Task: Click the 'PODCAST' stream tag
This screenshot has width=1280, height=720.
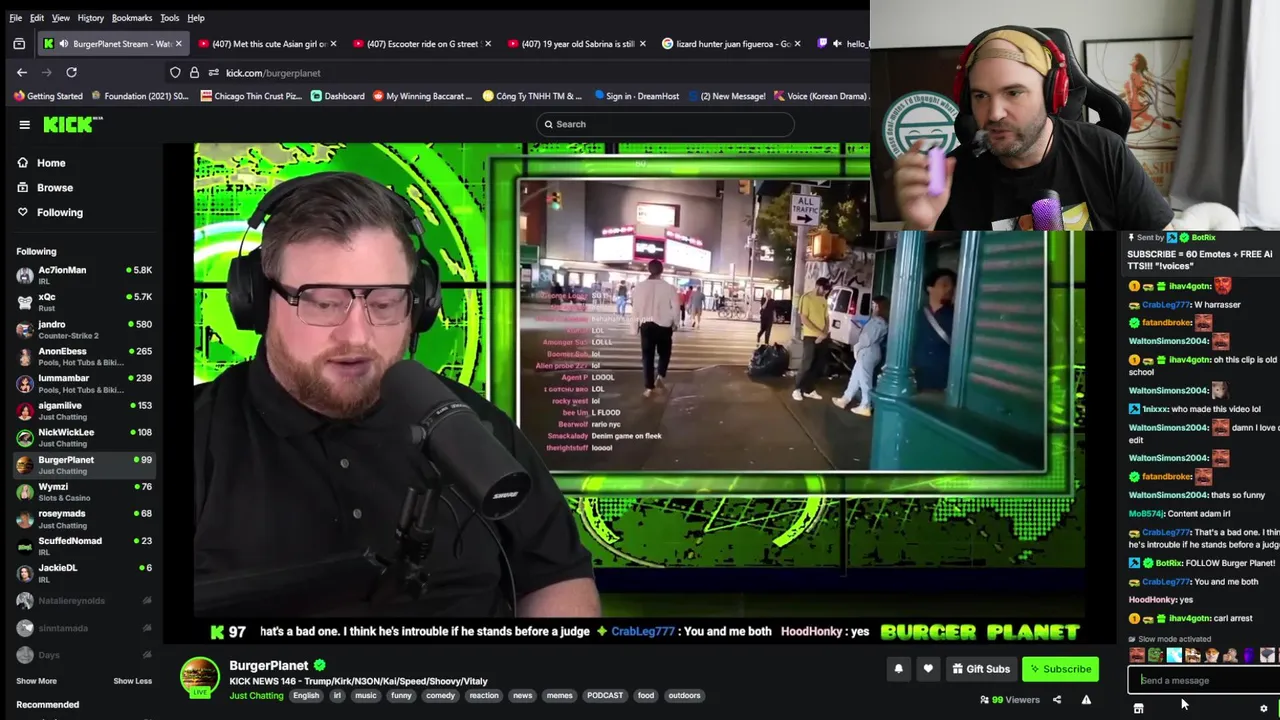Action: (604, 696)
